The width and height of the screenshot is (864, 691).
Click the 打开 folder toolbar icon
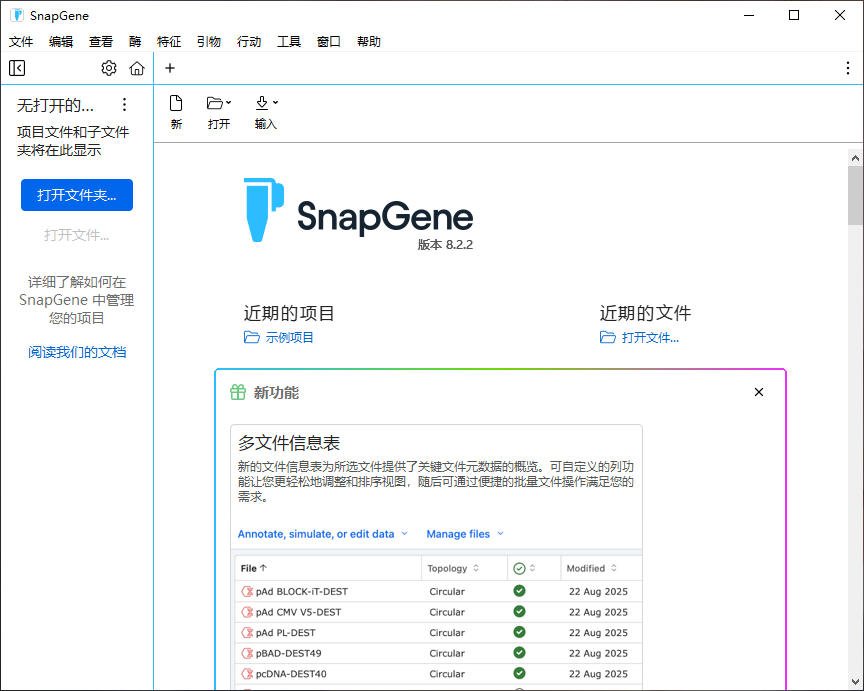214,103
